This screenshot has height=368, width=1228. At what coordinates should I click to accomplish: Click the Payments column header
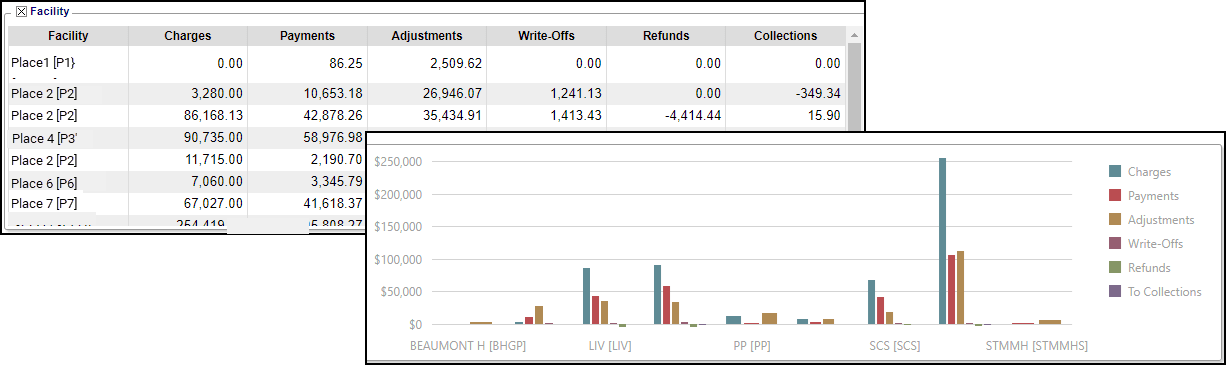click(307, 36)
